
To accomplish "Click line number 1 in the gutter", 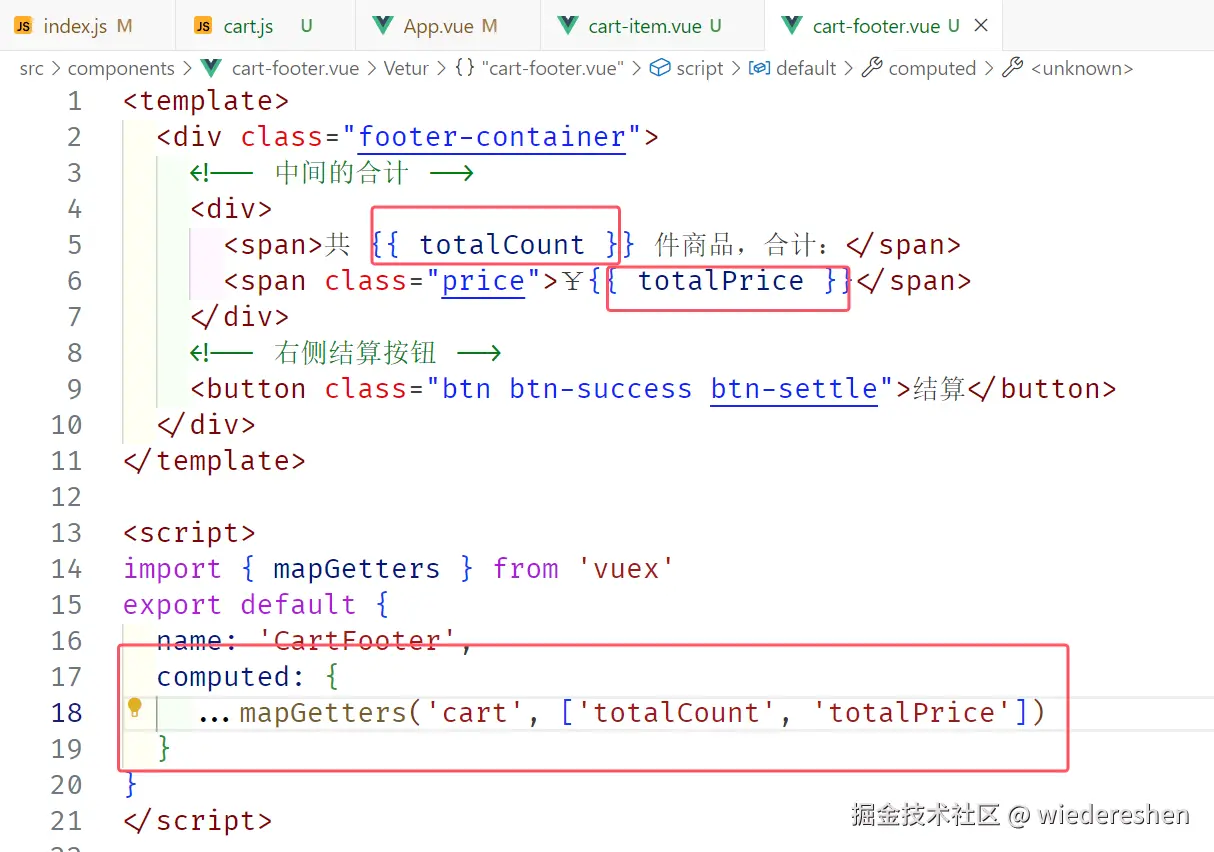I will click(75, 101).
